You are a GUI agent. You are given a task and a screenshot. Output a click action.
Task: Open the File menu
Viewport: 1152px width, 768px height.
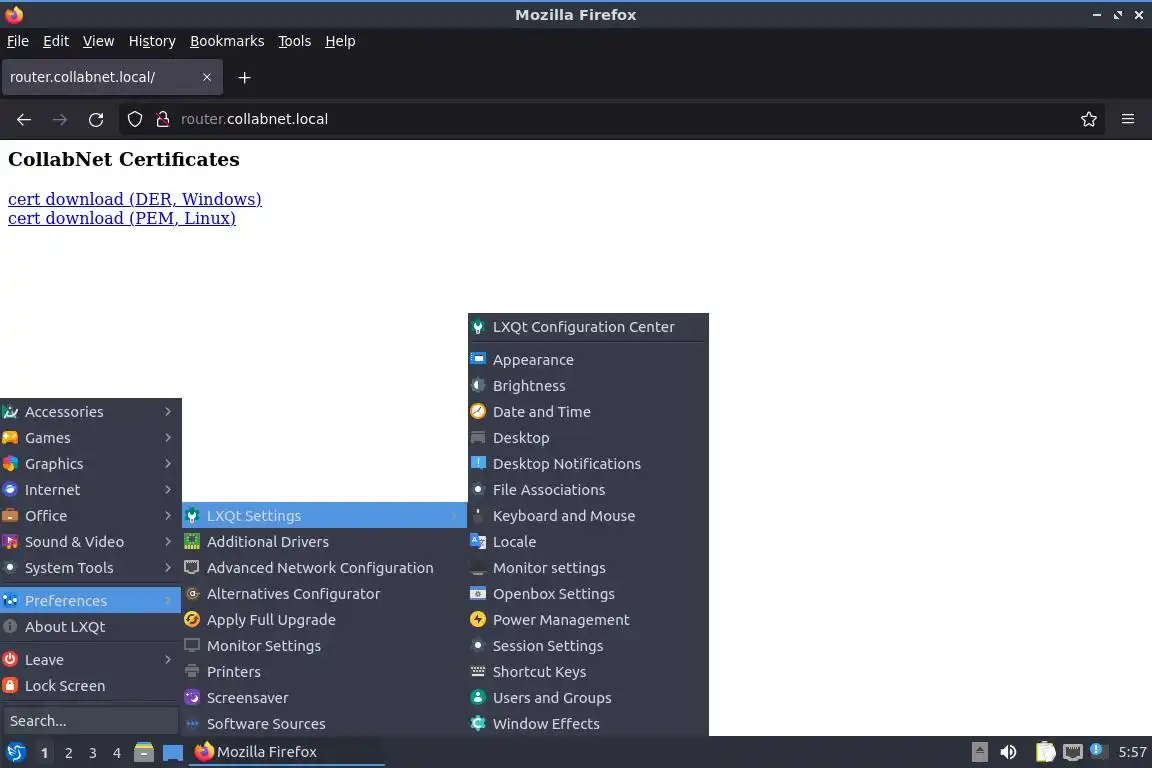click(x=18, y=41)
